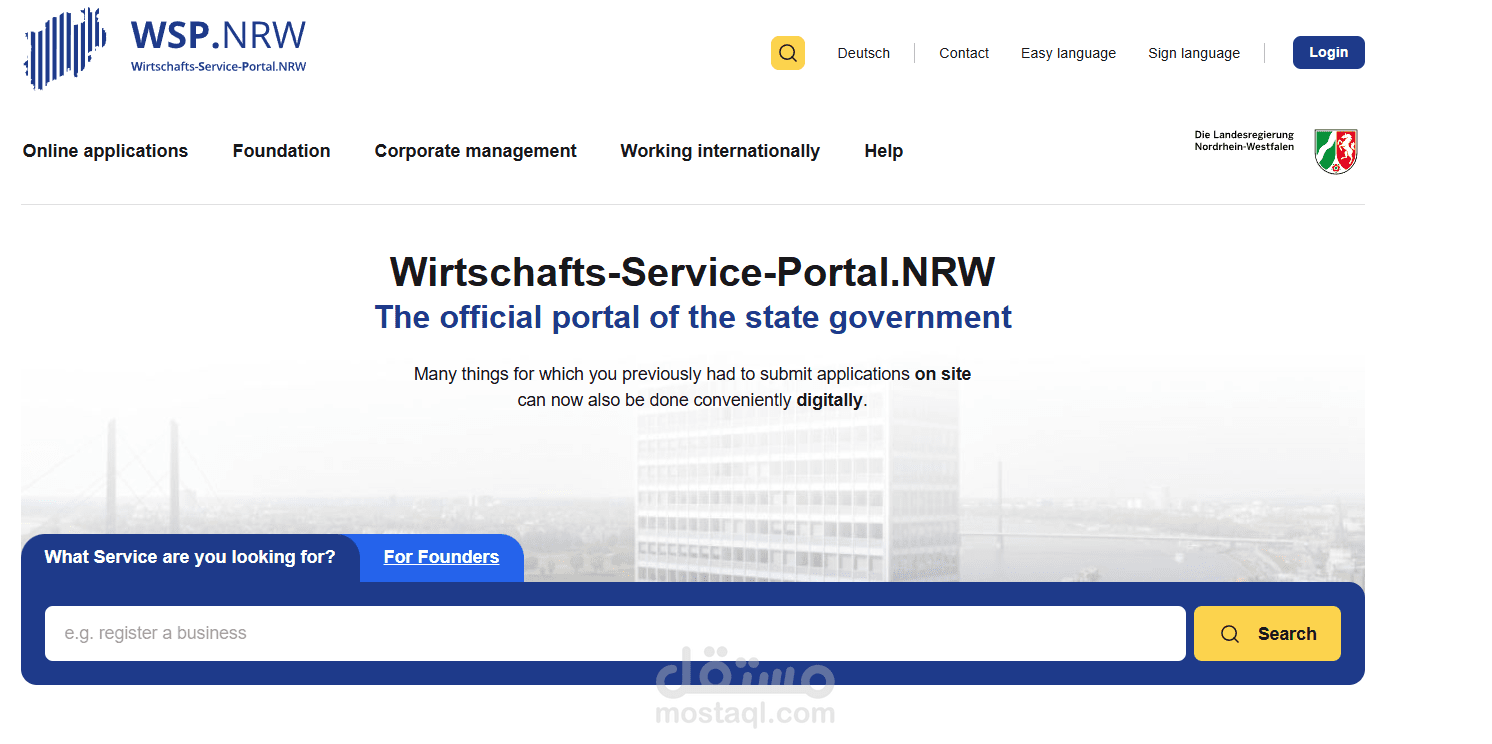The image size is (1492, 744).
Task: Click the yellow Search button
Action: [1267, 633]
